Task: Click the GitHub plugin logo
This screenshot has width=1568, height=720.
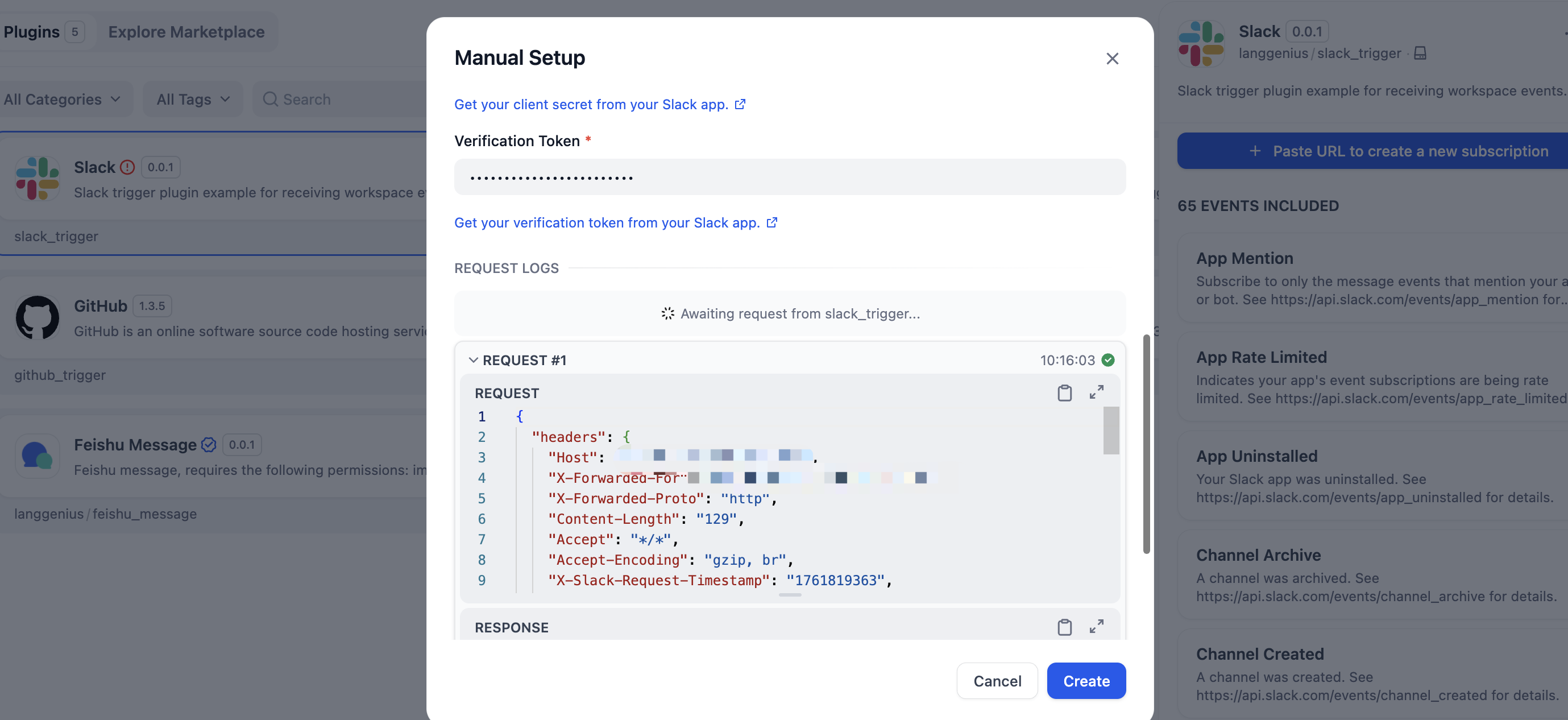Action: (37, 317)
